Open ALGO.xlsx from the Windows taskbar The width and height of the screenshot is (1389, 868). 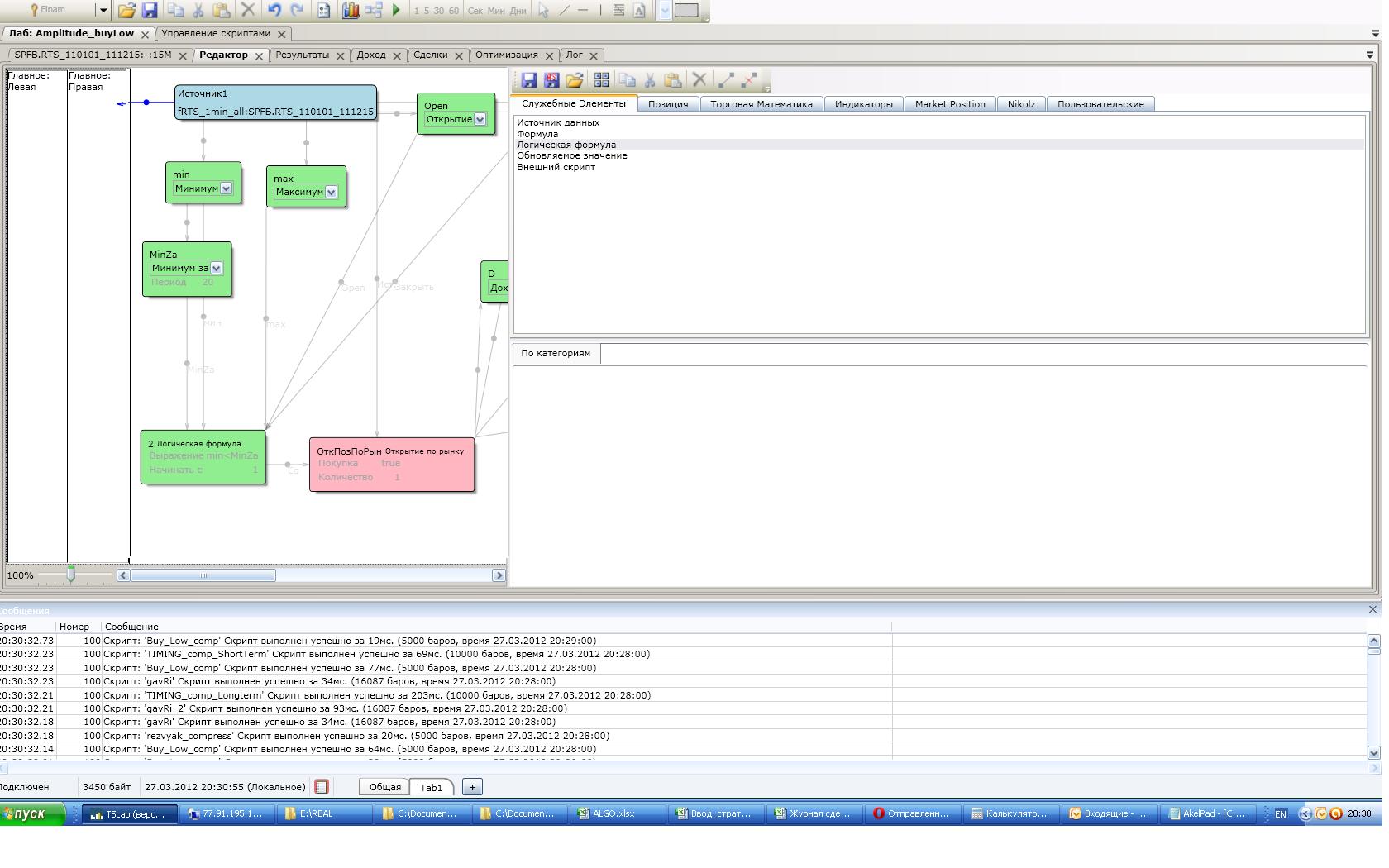click(x=613, y=813)
